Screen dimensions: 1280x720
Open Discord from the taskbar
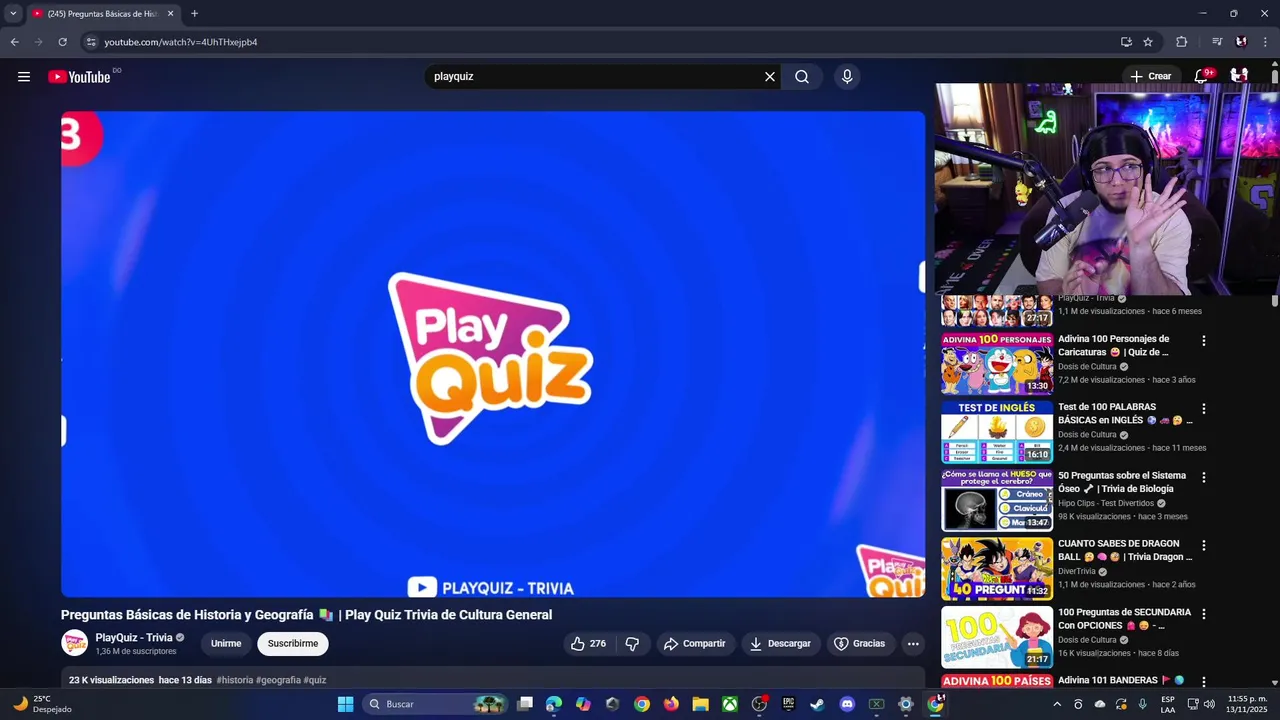coord(847,704)
